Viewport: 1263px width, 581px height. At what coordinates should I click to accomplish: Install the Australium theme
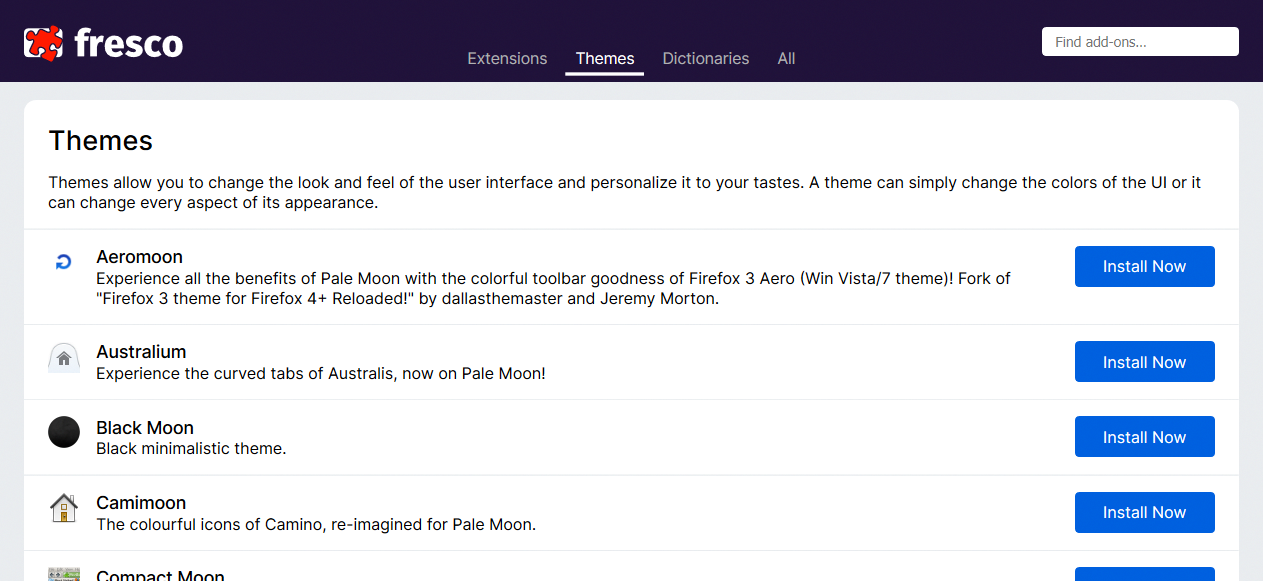click(x=1144, y=361)
